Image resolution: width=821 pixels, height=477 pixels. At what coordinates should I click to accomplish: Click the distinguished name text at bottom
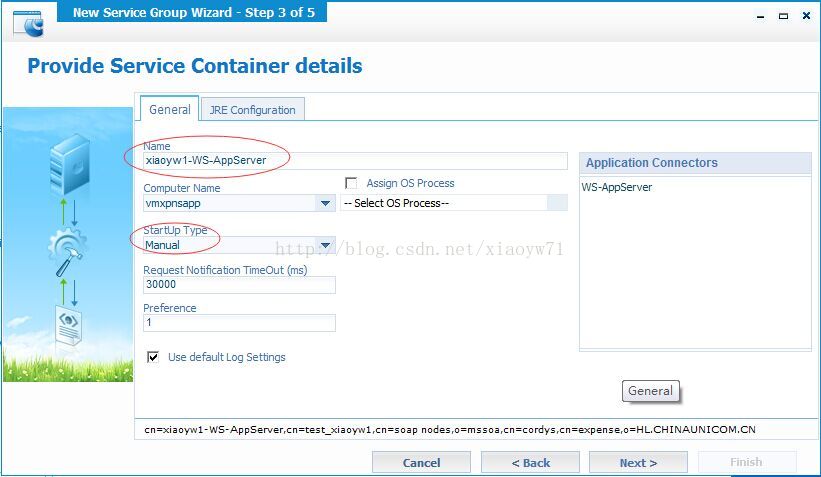click(450, 429)
